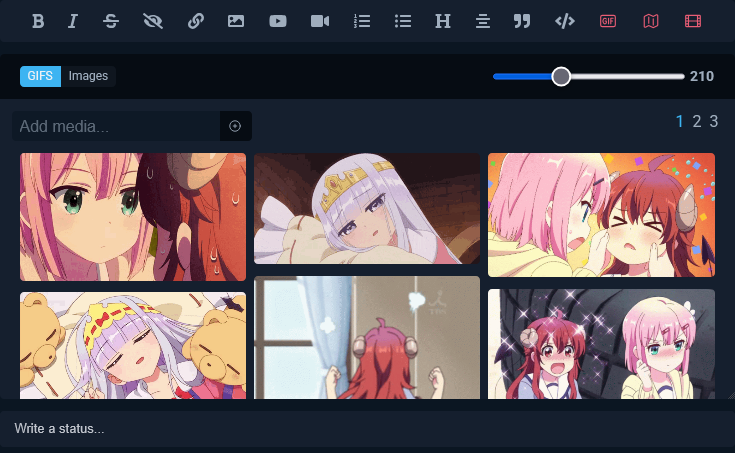735x453 pixels.
Task: Insert a bulleted list
Action: click(403, 21)
